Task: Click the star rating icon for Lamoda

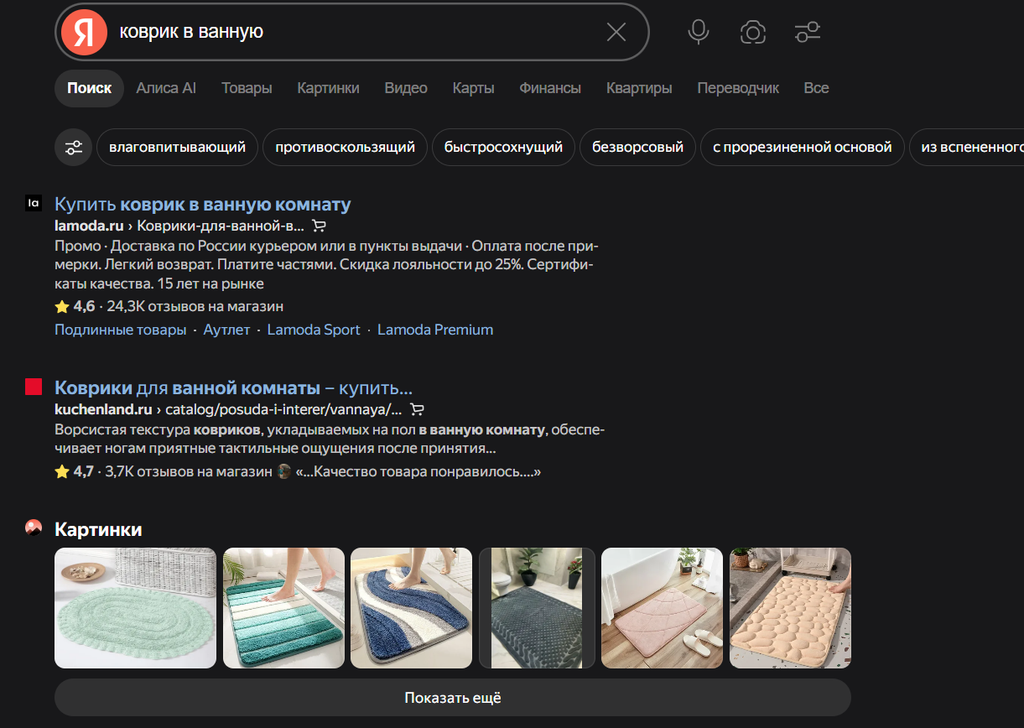Action: coord(62,306)
